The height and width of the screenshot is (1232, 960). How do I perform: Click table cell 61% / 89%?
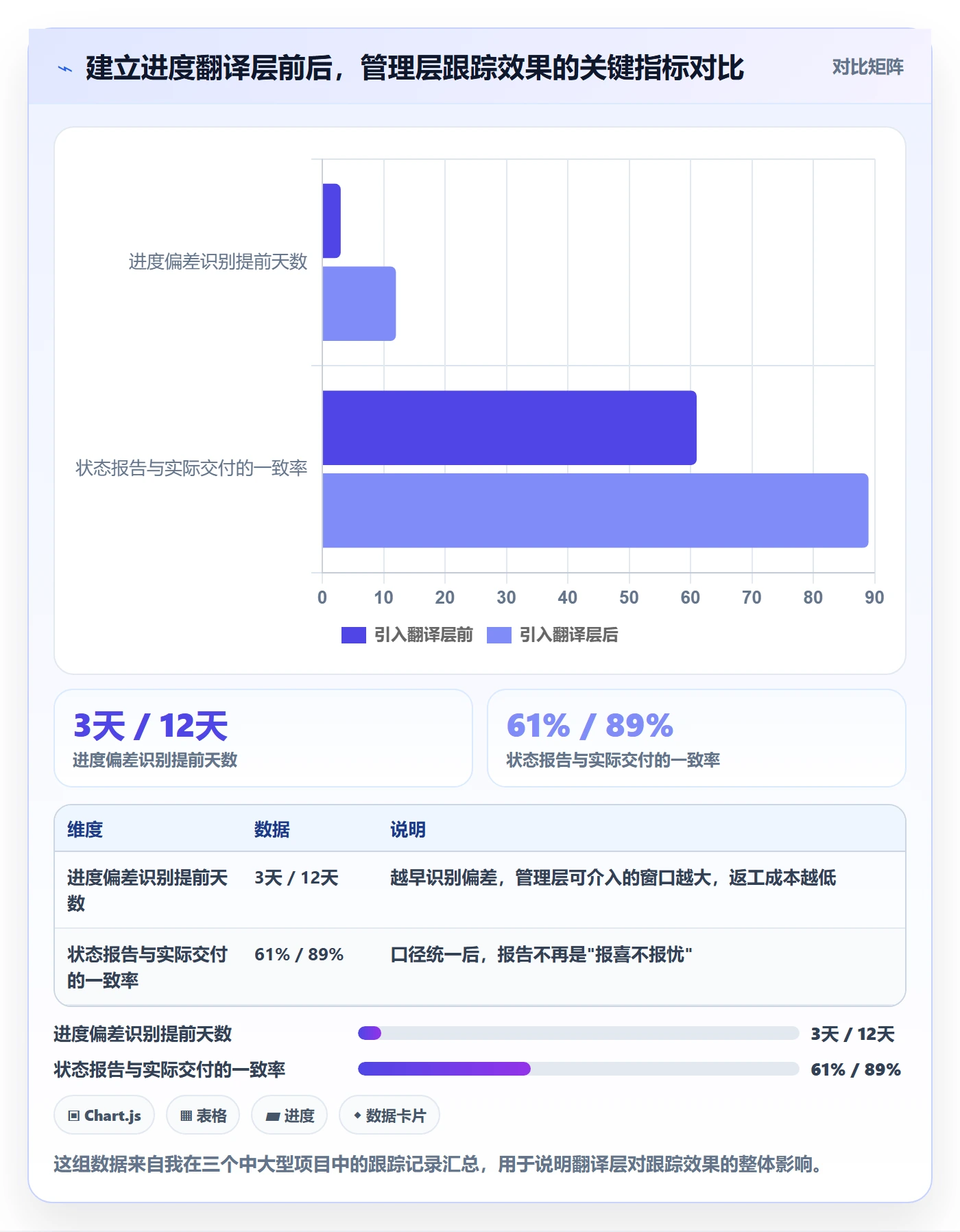tap(299, 955)
